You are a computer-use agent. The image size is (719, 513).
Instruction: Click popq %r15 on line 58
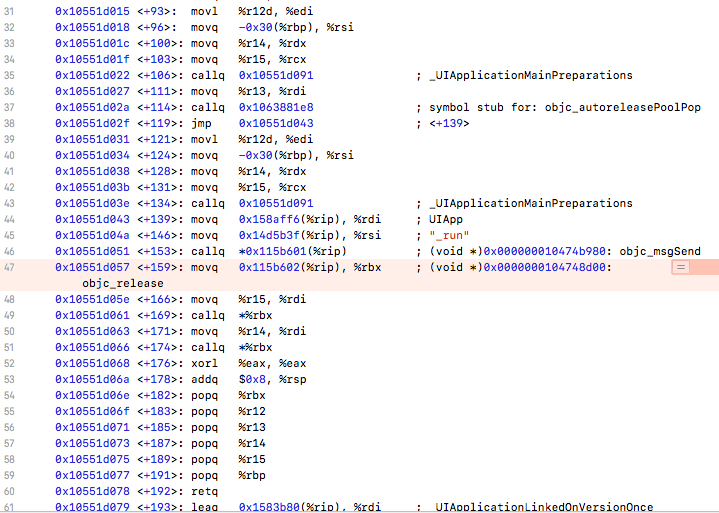pos(228,459)
